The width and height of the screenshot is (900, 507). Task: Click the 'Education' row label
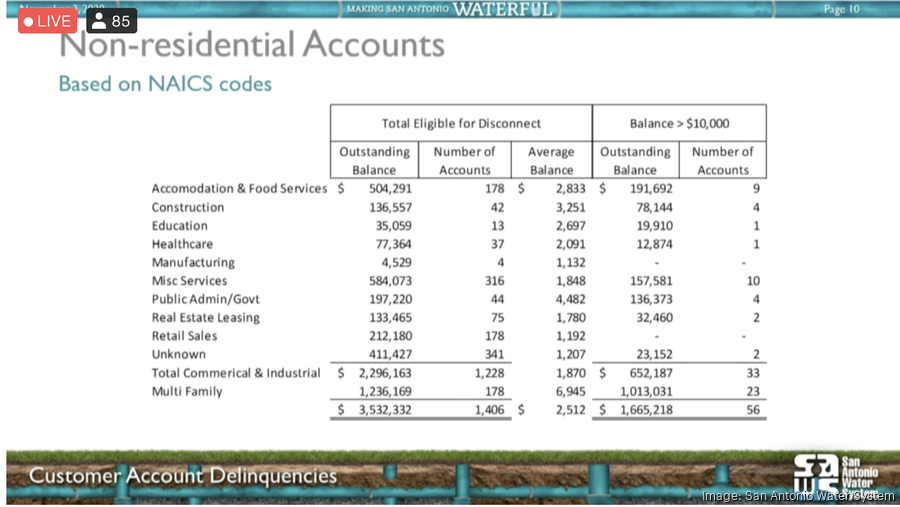[x=180, y=226]
